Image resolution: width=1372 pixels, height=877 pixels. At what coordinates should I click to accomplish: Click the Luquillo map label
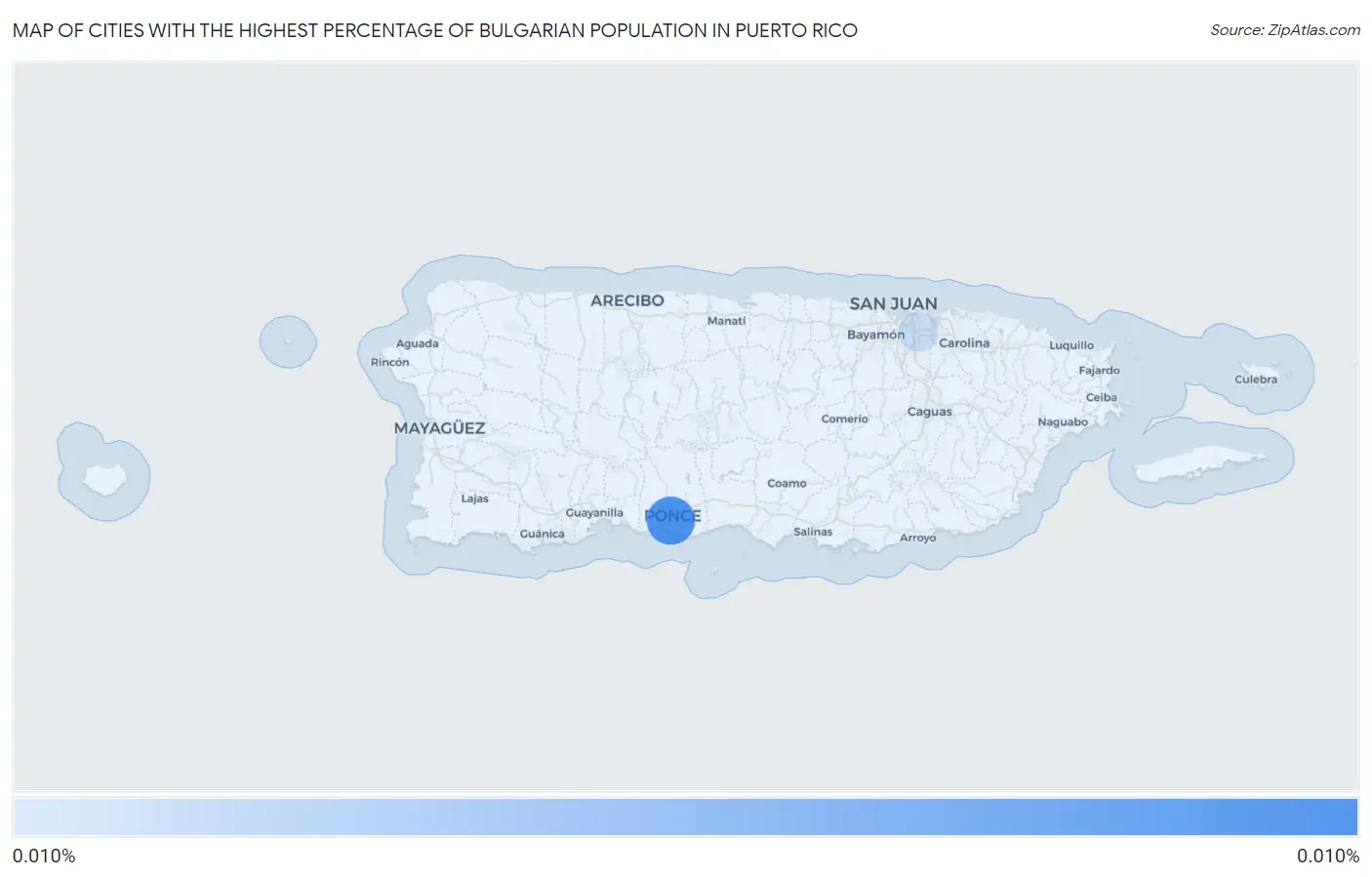1071,345
